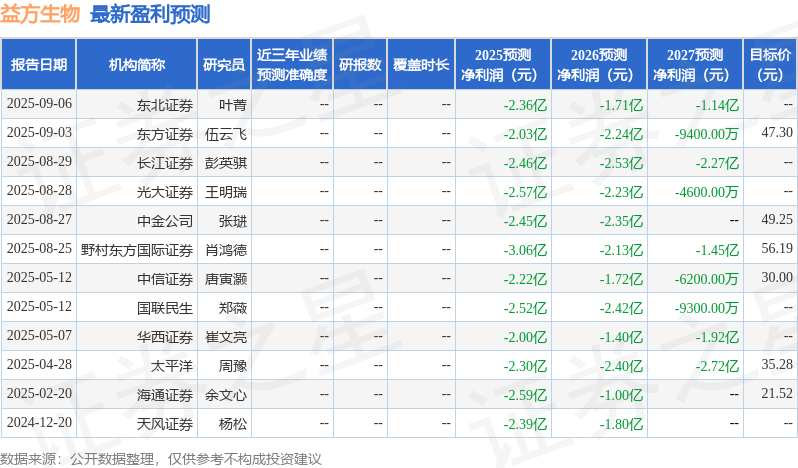This screenshot has height=468, width=798.
Task: Click the date 2025-02-20
Action: [x=39, y=394]
